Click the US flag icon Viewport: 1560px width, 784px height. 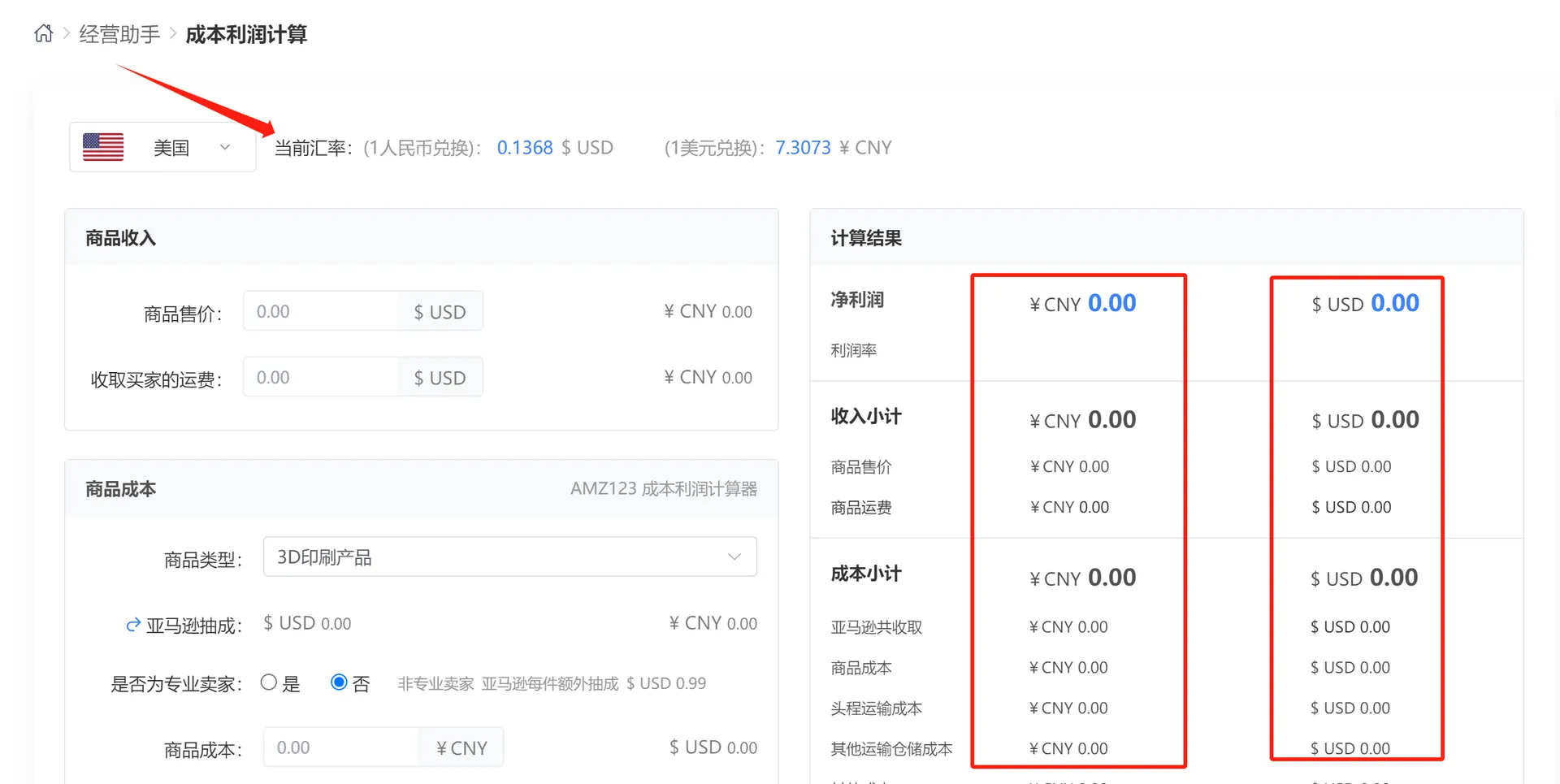pyautogui.click(x=103, y=147)
